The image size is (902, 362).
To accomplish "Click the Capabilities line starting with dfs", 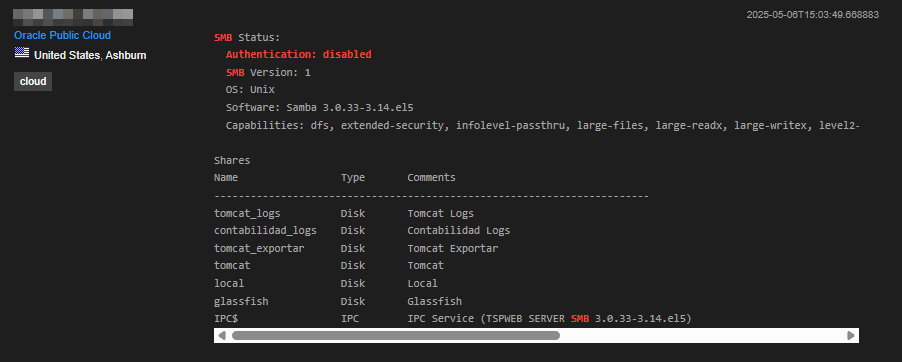I will pos(542,125).
